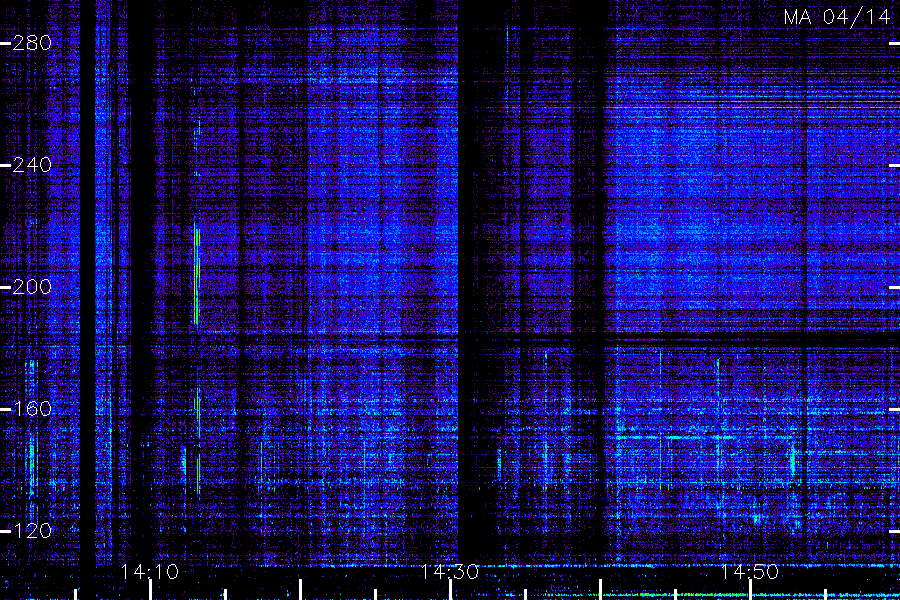Image resolution: width=900 pixels, height=600 pixels.
Task: Click the 120 frequency axis label
Action: coord(32,531)
